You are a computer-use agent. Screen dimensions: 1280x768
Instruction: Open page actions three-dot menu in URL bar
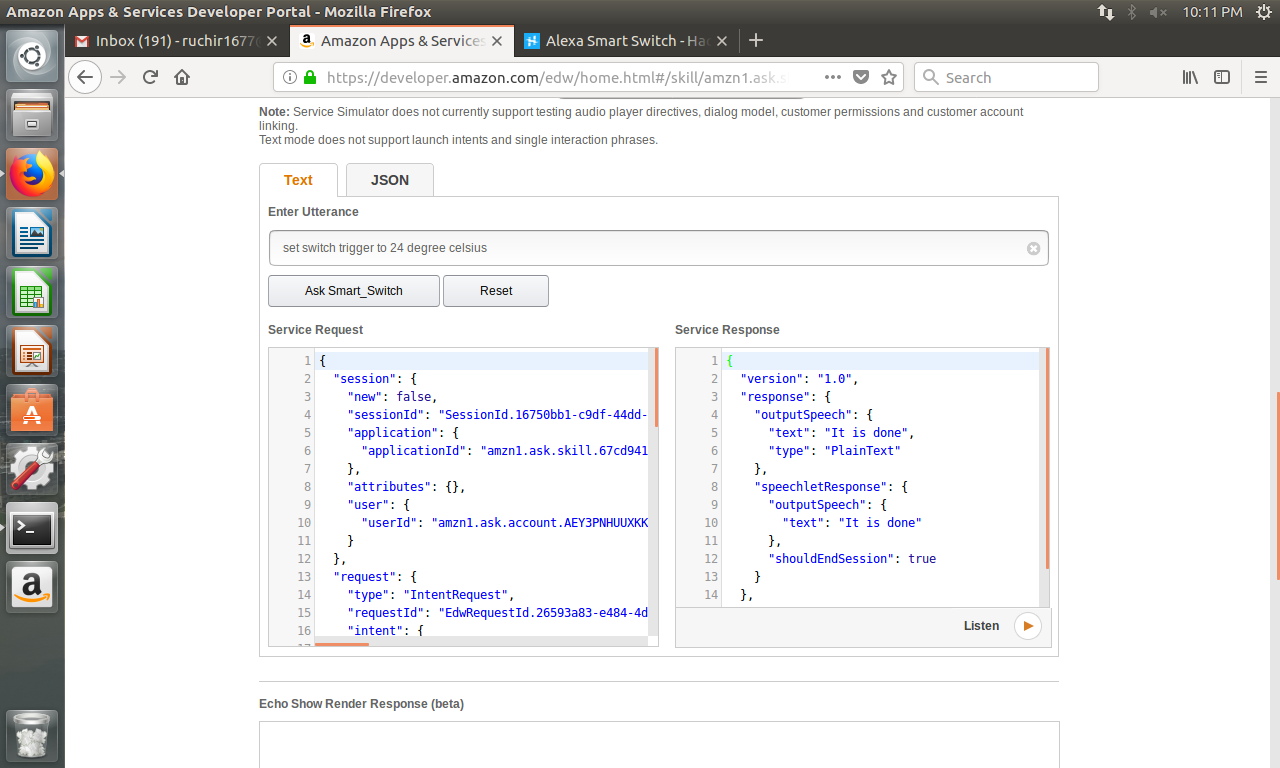(x=833, y=77)
